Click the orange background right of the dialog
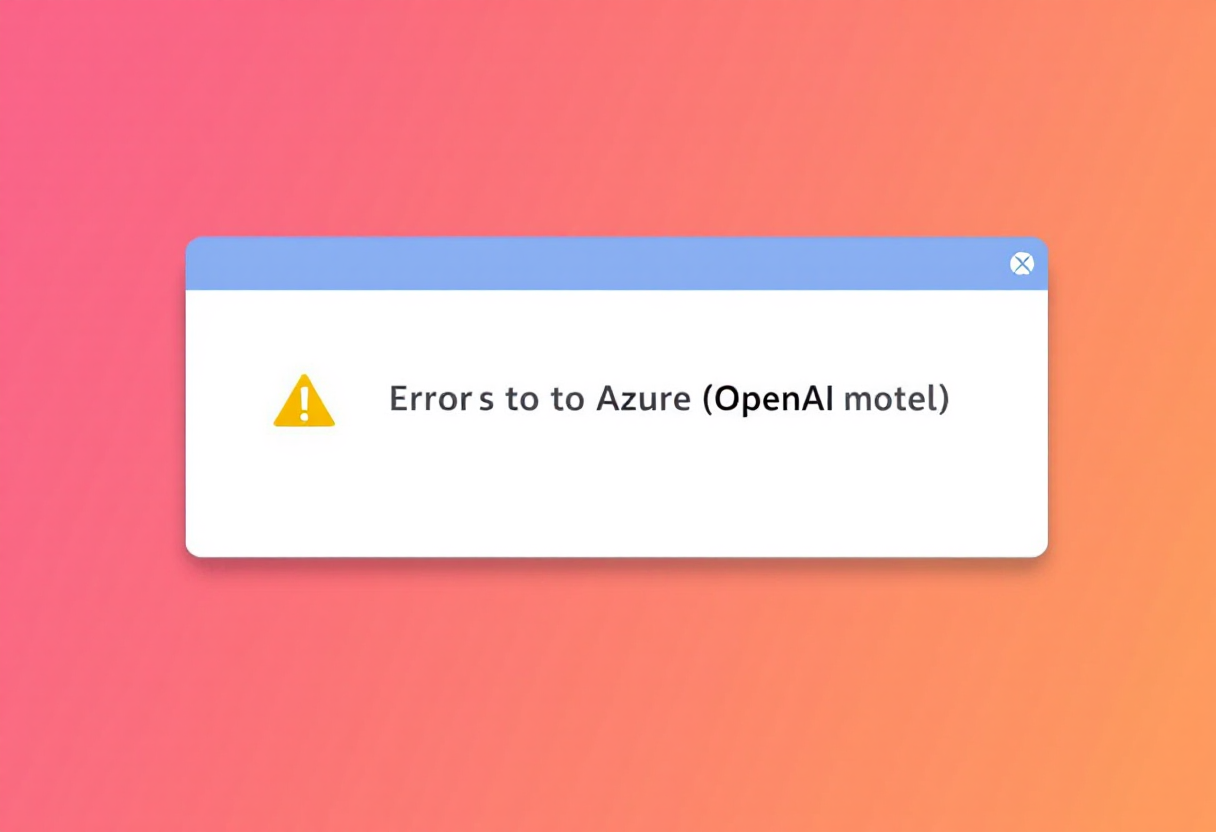 point(1130,400)
